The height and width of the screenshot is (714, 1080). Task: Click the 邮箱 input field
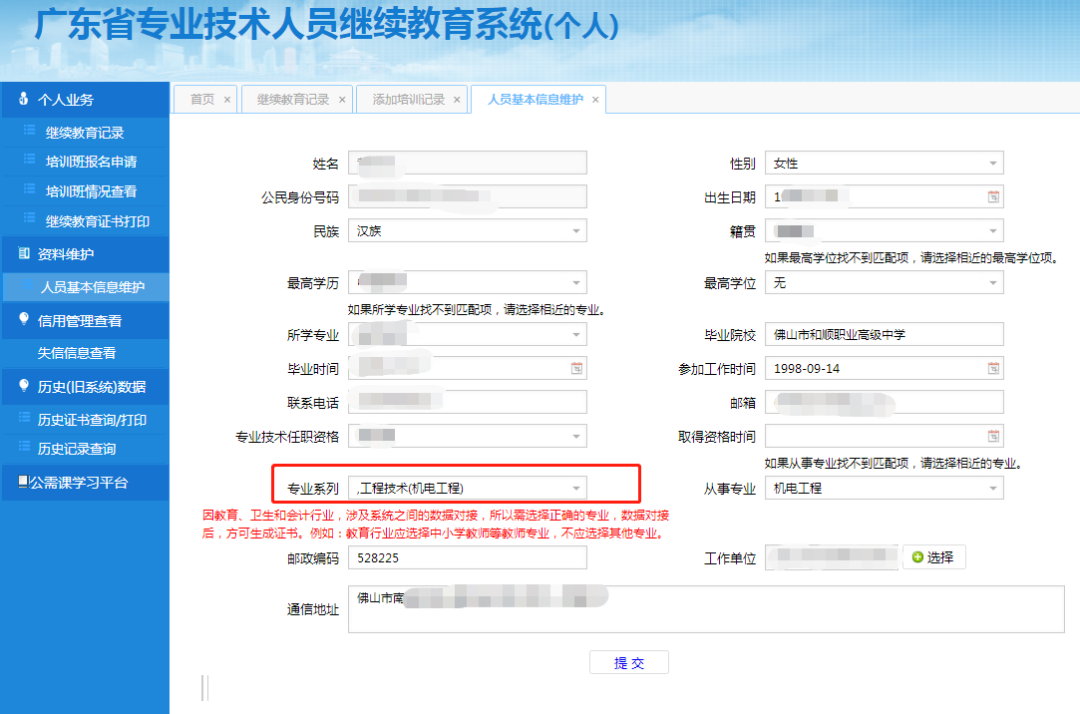pyautogui.click(x=884, y=402)
